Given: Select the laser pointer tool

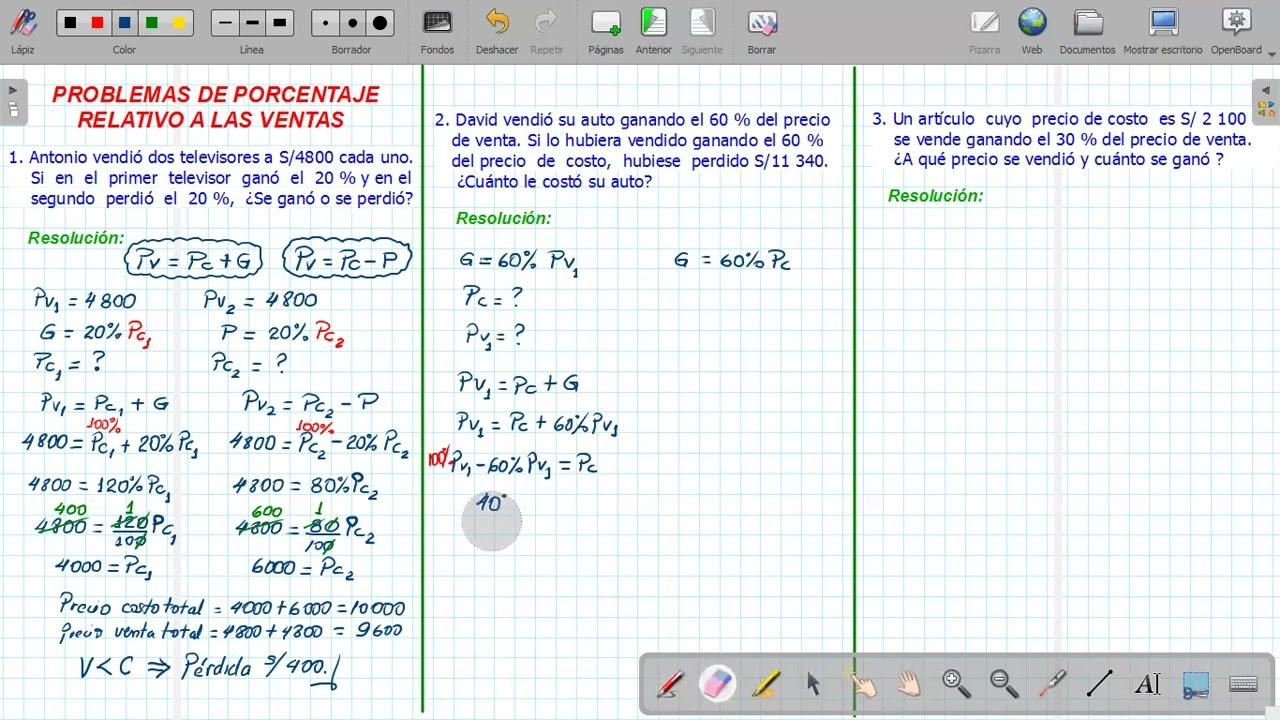Looking at the screenshot, I should point(1052,684).
